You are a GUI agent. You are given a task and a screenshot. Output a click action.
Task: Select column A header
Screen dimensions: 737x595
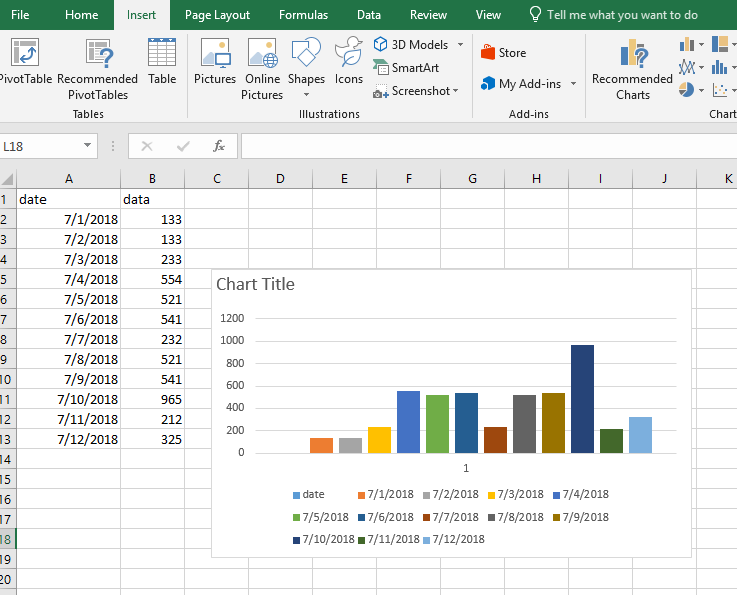coord(69,179)
